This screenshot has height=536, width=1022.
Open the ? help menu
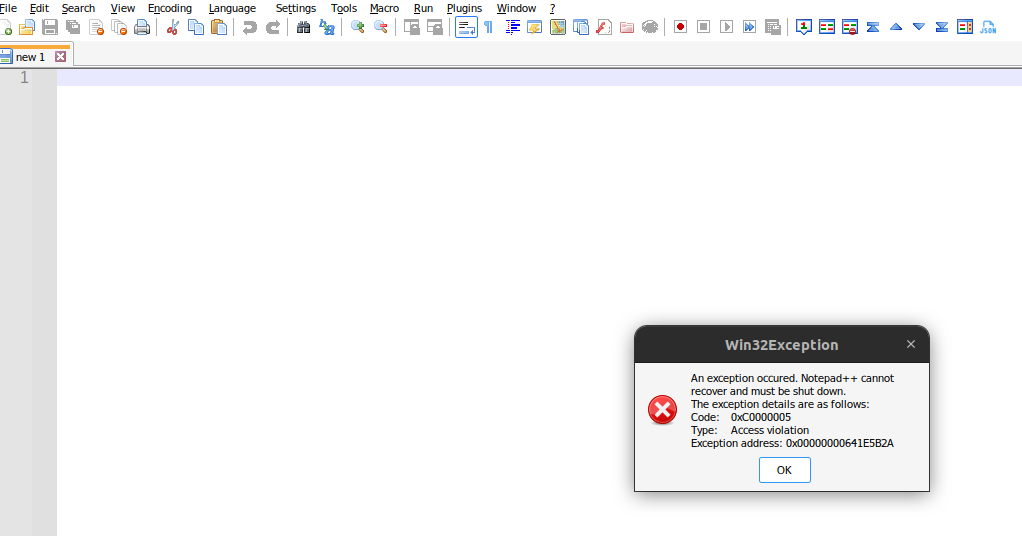pos(552,8)
